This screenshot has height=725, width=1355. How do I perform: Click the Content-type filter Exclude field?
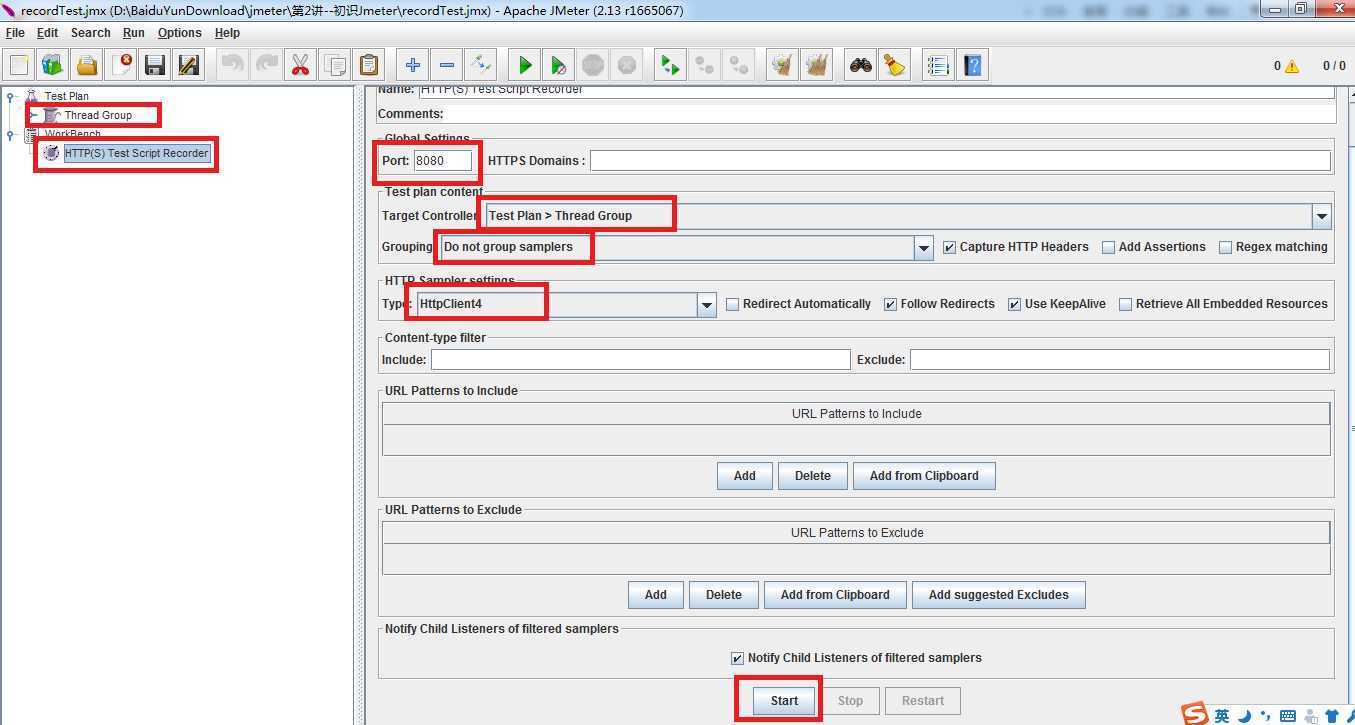1120,360
